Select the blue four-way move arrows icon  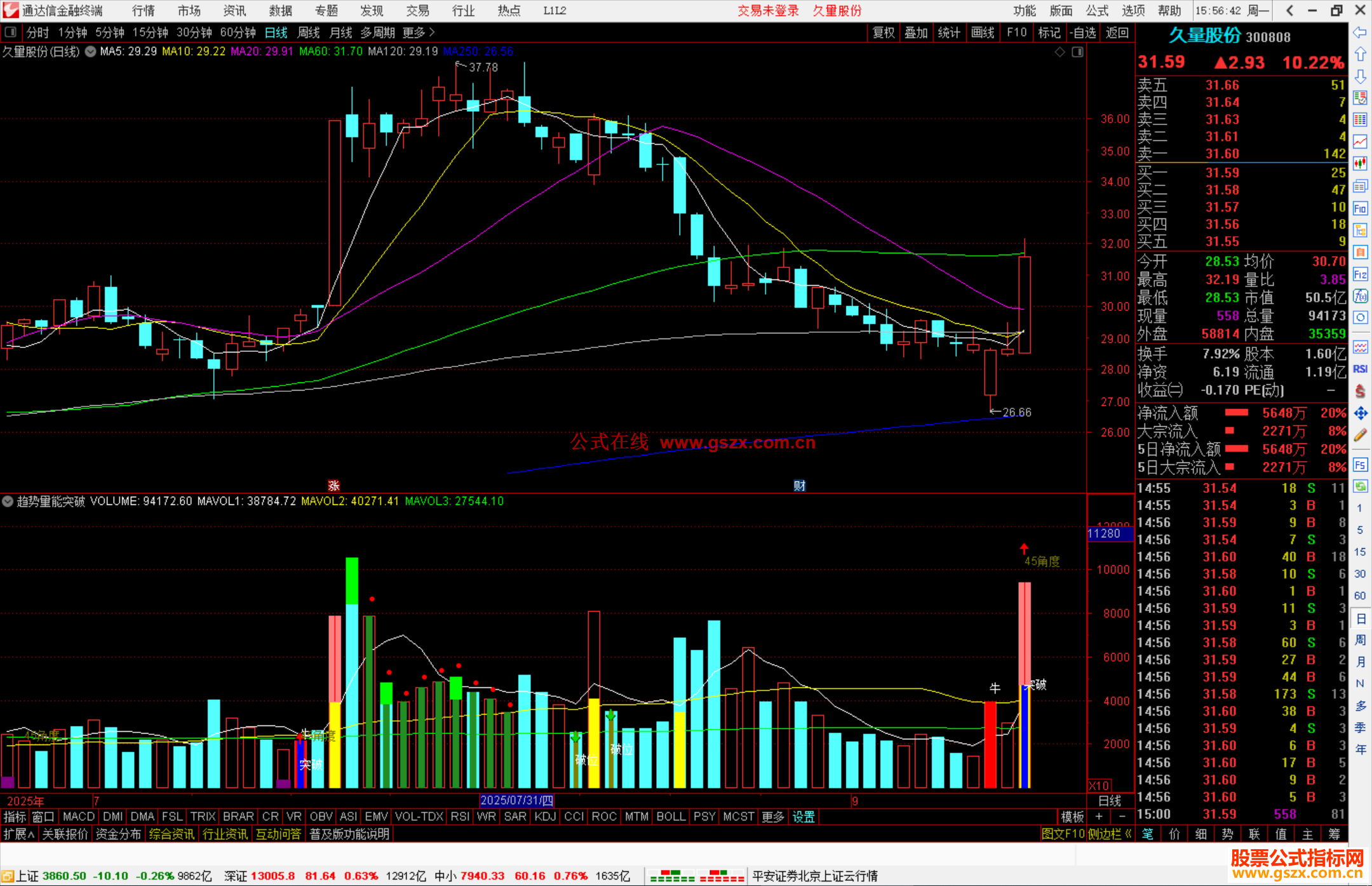1360,413
